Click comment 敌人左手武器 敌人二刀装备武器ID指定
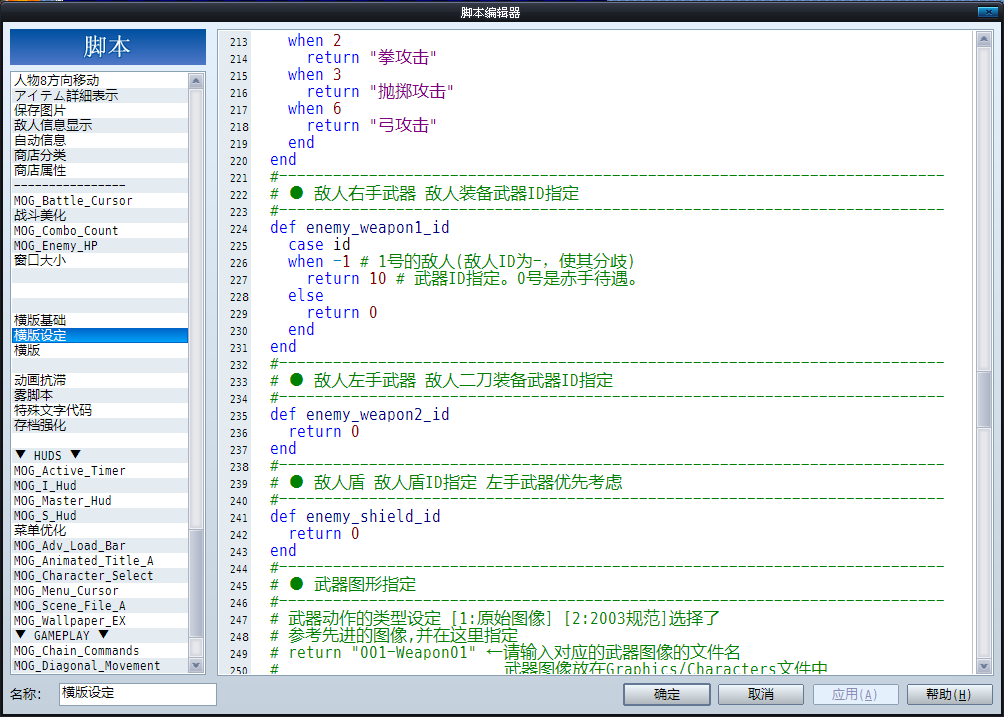The width and height of the screenshot is (1004, 717). (x=441, y=380)
